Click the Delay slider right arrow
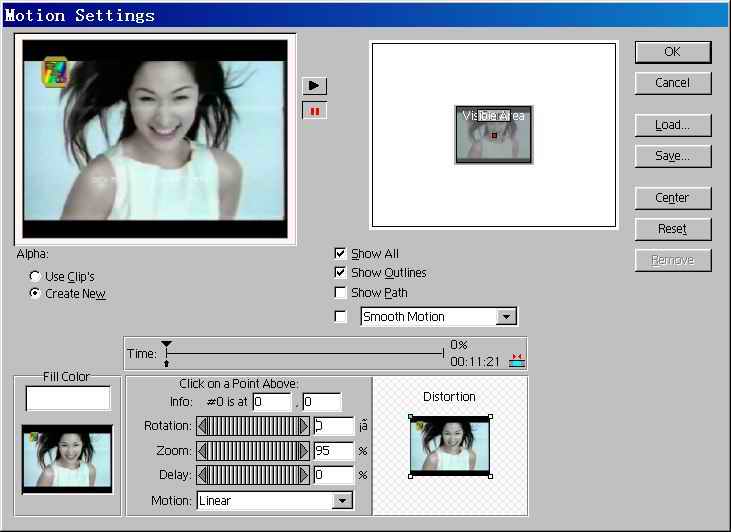This screenshot has width=731, height=532. pos(304,475)
